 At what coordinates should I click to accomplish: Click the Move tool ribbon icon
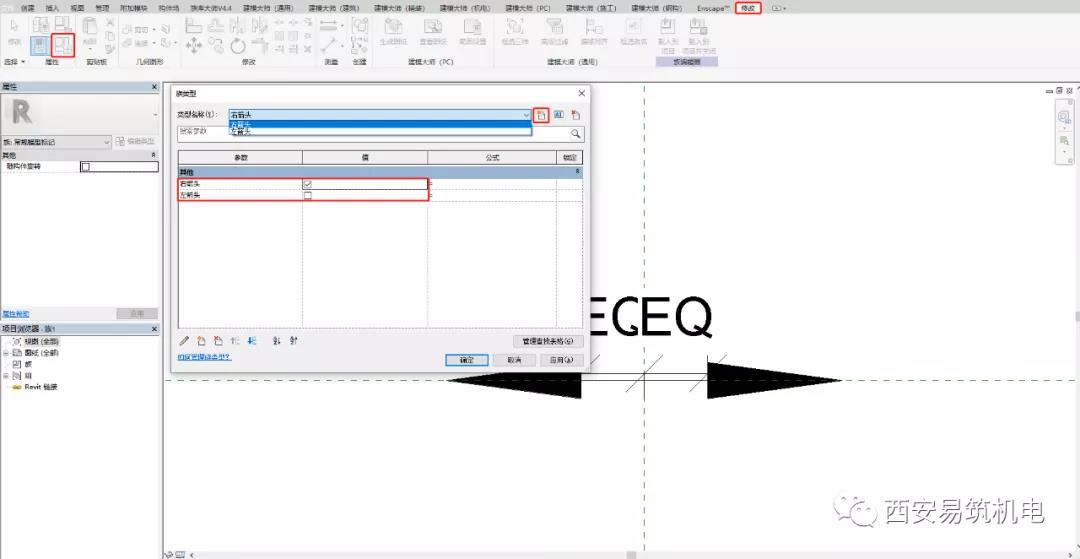(194, 46)
